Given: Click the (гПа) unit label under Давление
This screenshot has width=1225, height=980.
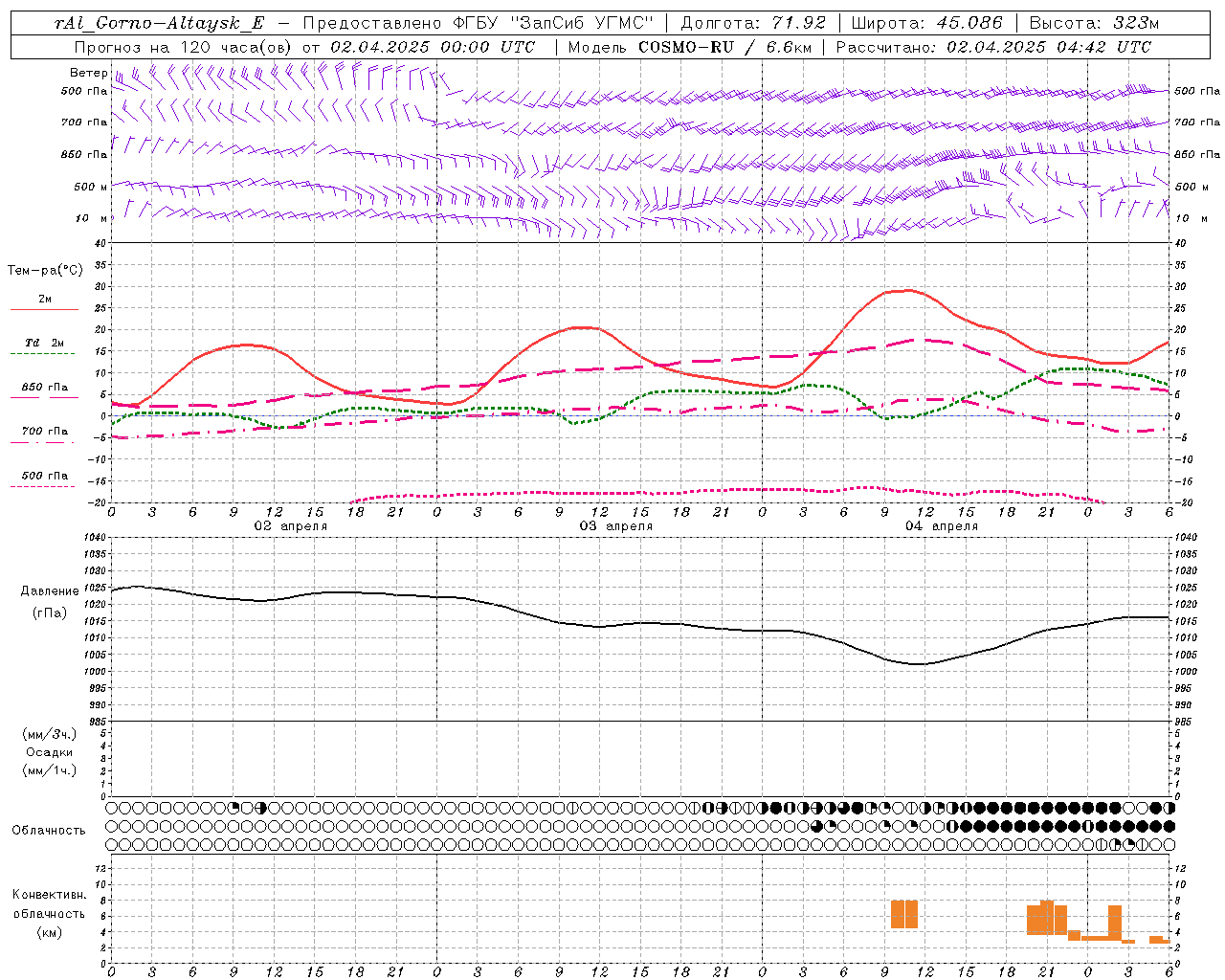Looking at the screenshot, I should (x=50, y=612).
